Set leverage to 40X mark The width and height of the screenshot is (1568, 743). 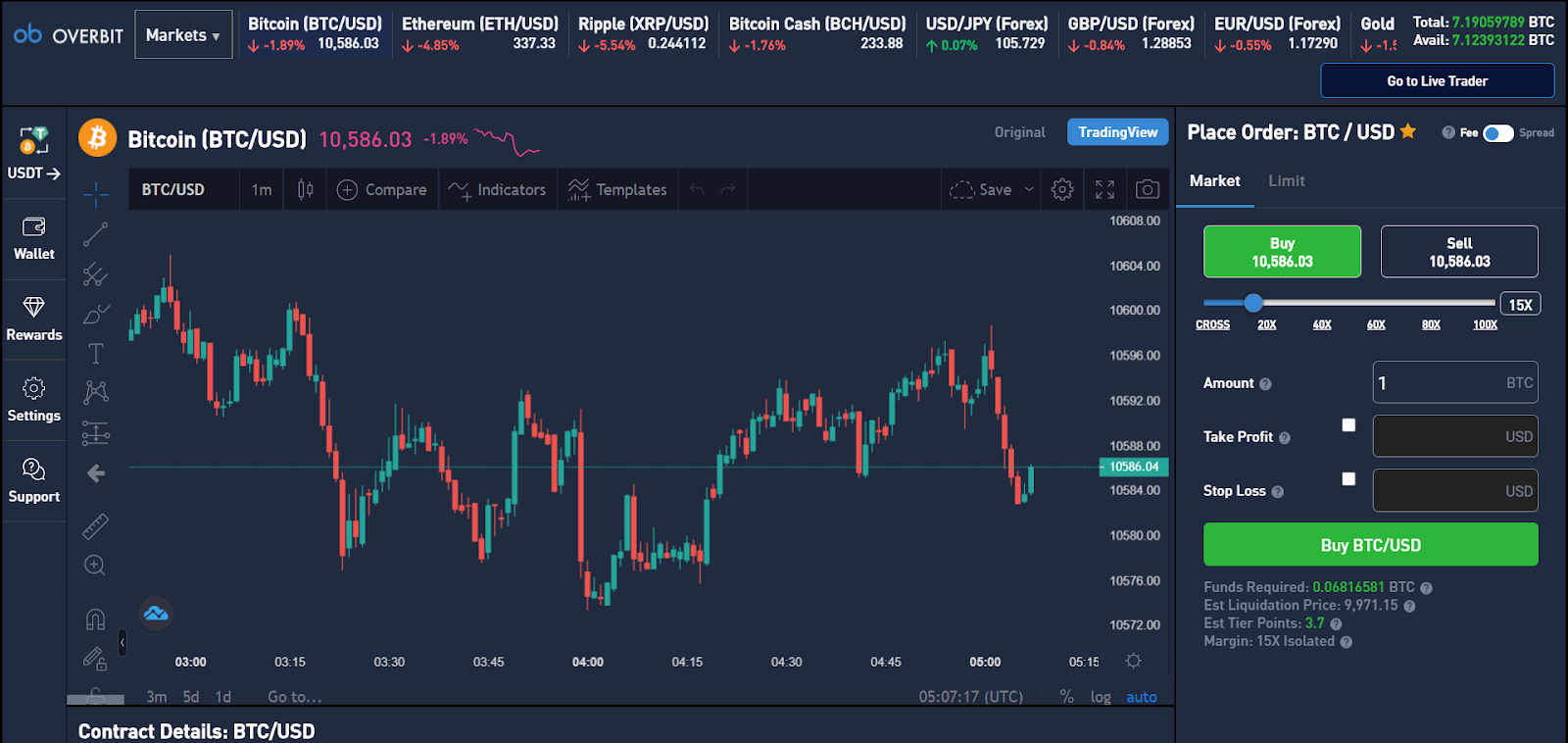pyautogui.click(x=1322, y=324)
